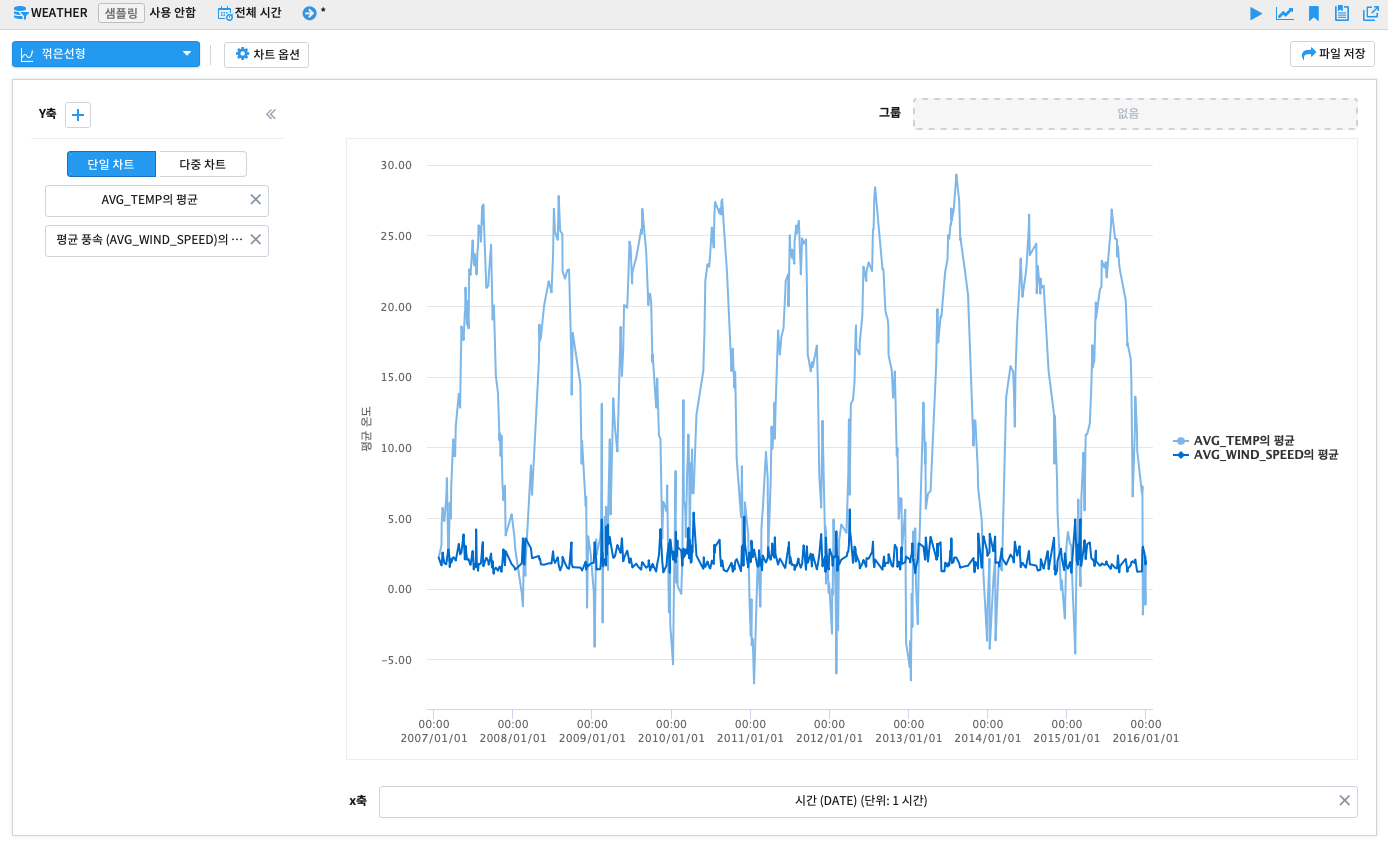The image size is (1388, 846).
Task: Click the 평균 온도 y-axis title
Action: [366, 429]
